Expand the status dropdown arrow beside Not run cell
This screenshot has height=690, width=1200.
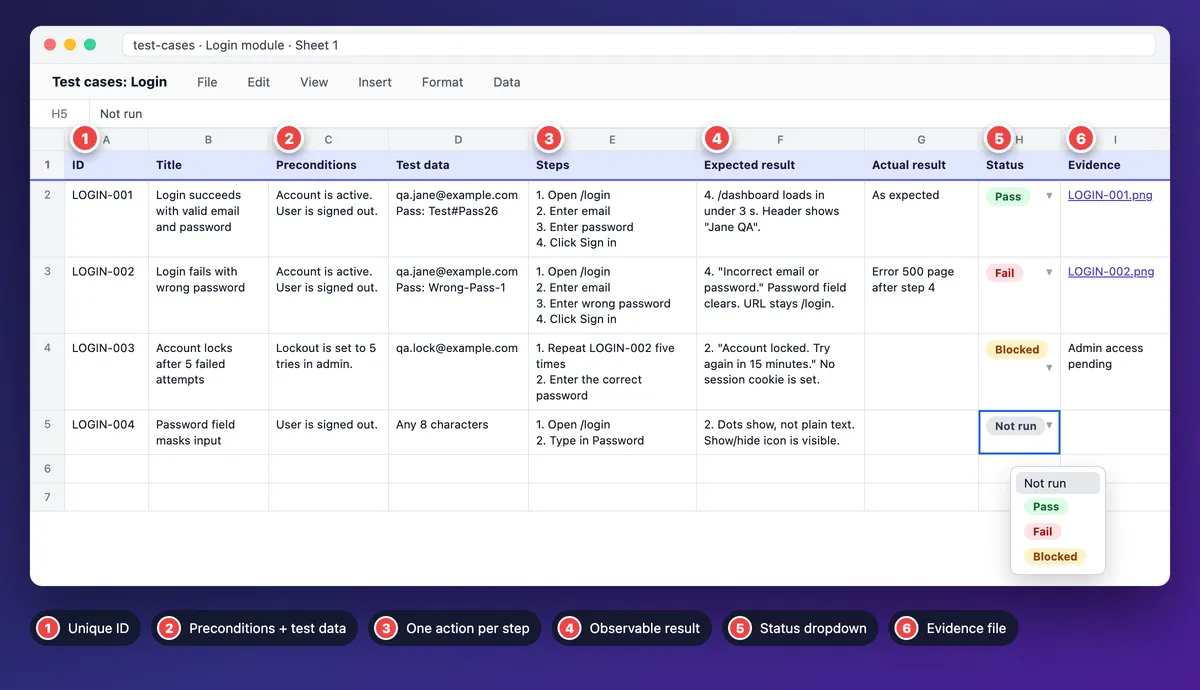tap(1049, 425)
